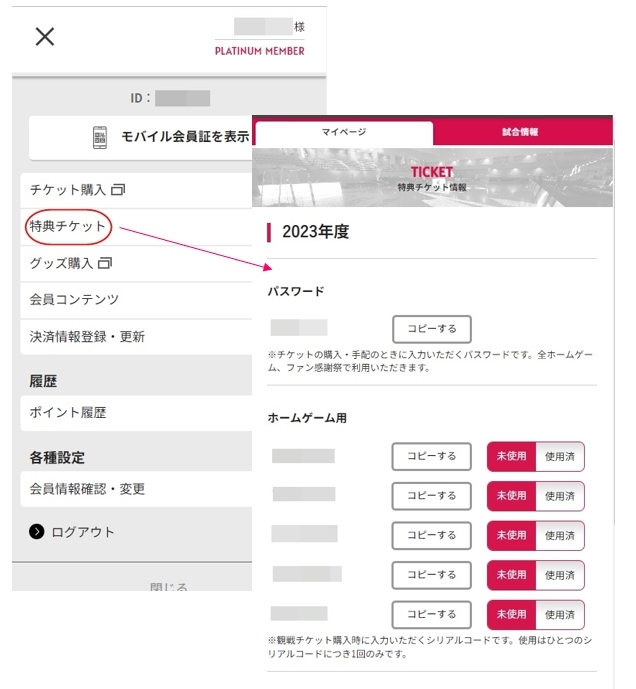Switch to the 試合情報 tab

click(x=522, y=133)
